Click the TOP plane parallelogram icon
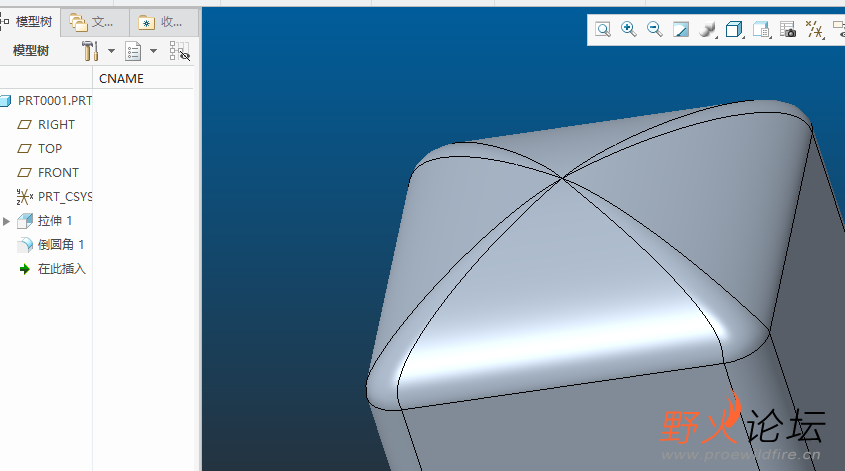 [24, 148]
